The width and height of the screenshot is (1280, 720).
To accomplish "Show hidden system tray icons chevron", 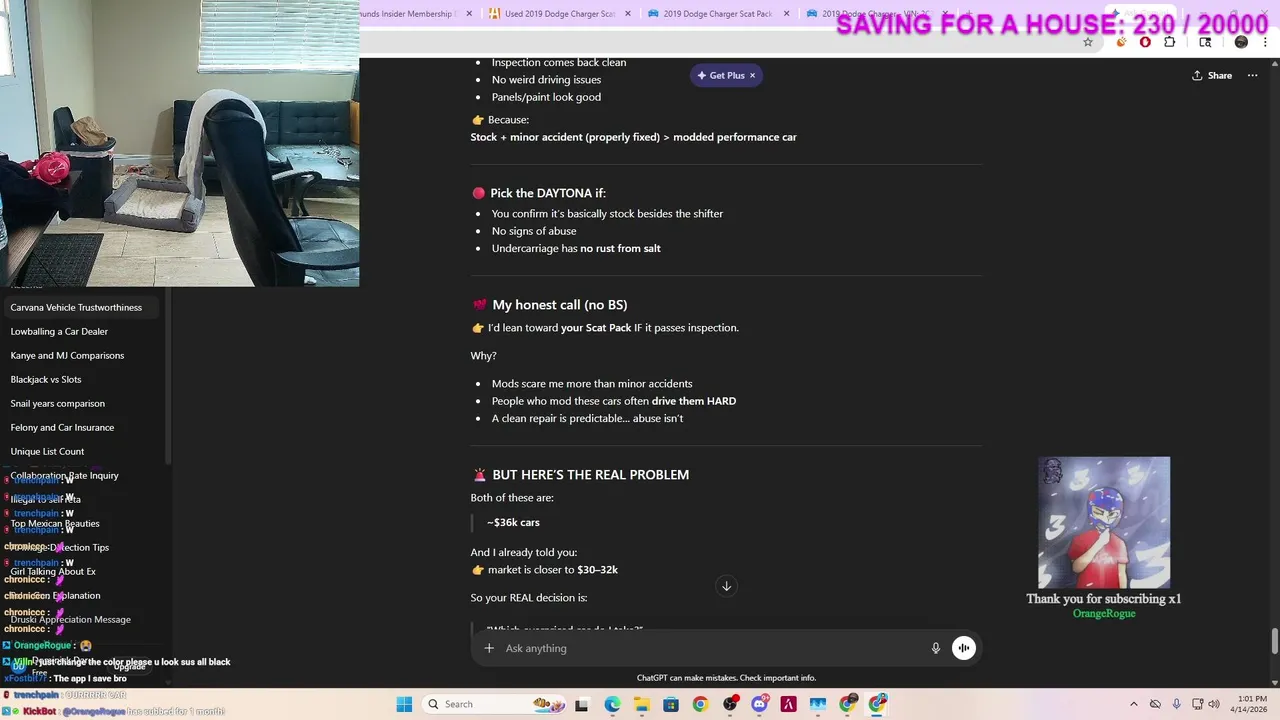I will 1133,704.
